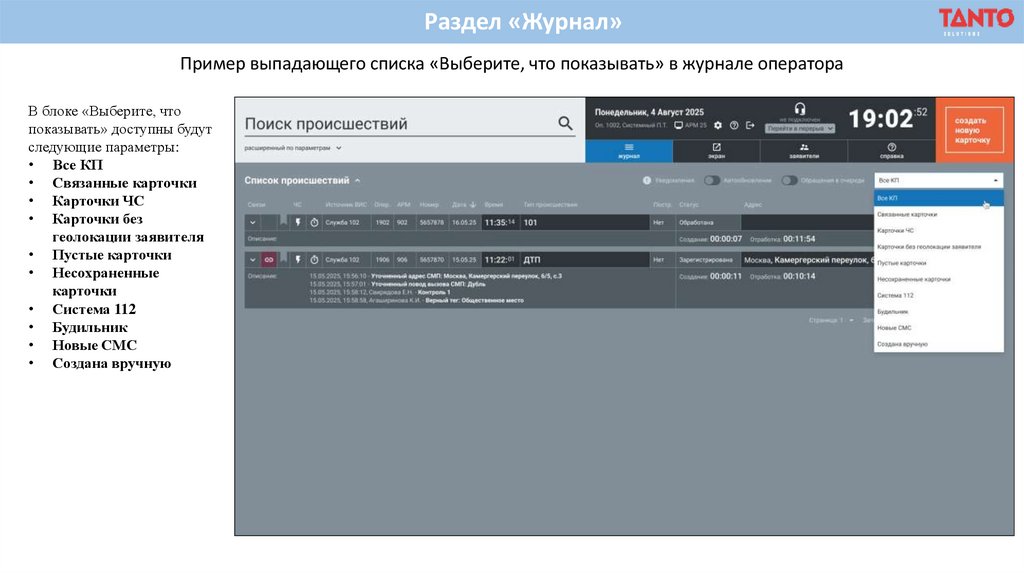Click the time 11:22:01 cell
This screenshot has height=574, width=1024.
click(x=500, y=260)
